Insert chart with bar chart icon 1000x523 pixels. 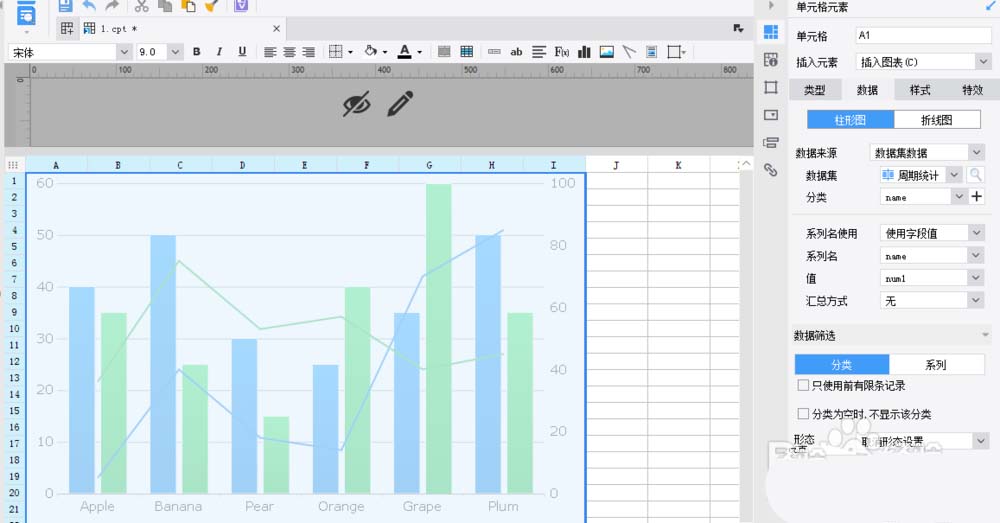point(584,52)
